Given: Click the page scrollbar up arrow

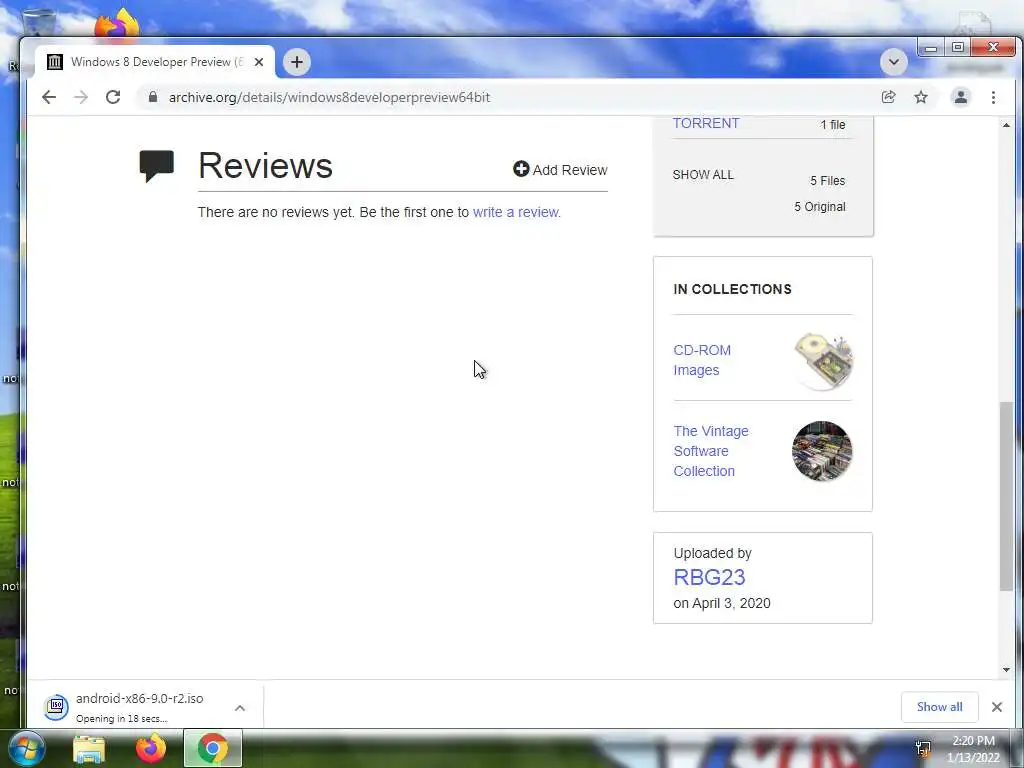Looking at the screenshot, I should coord(1006,124).
